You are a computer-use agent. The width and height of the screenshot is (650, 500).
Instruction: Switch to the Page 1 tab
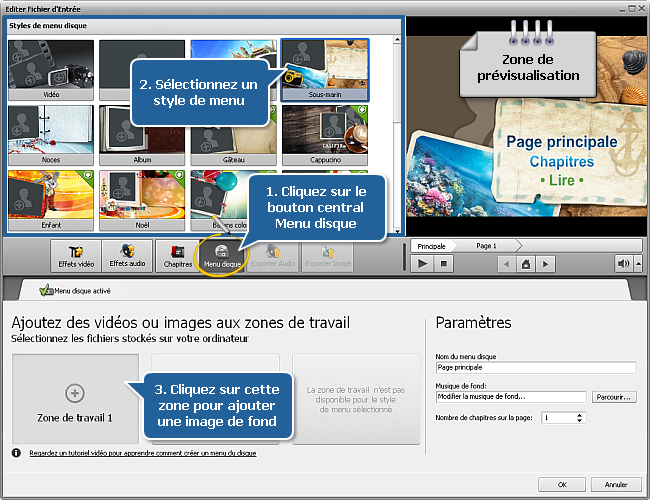coord(487,245)
